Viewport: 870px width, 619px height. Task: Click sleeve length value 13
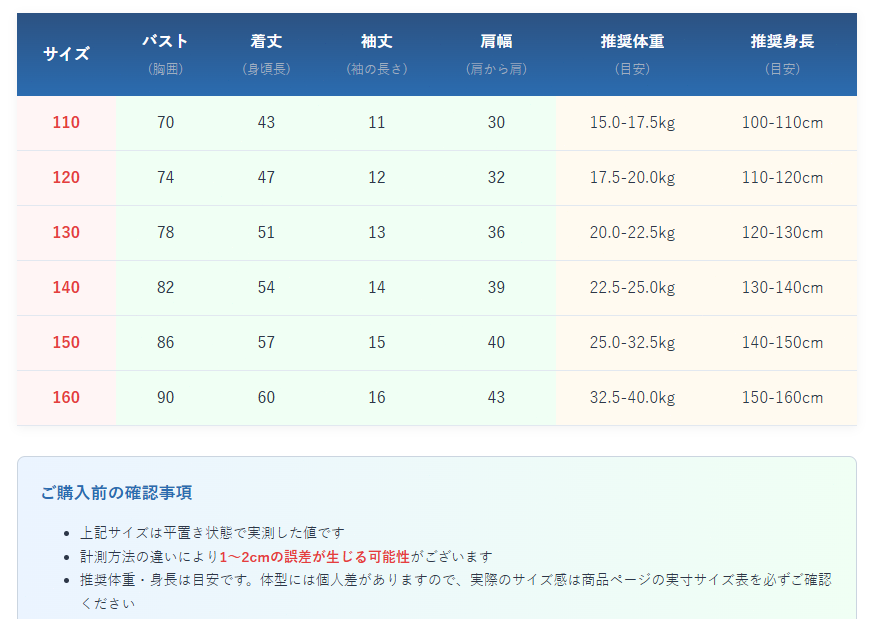pos(377,232)
